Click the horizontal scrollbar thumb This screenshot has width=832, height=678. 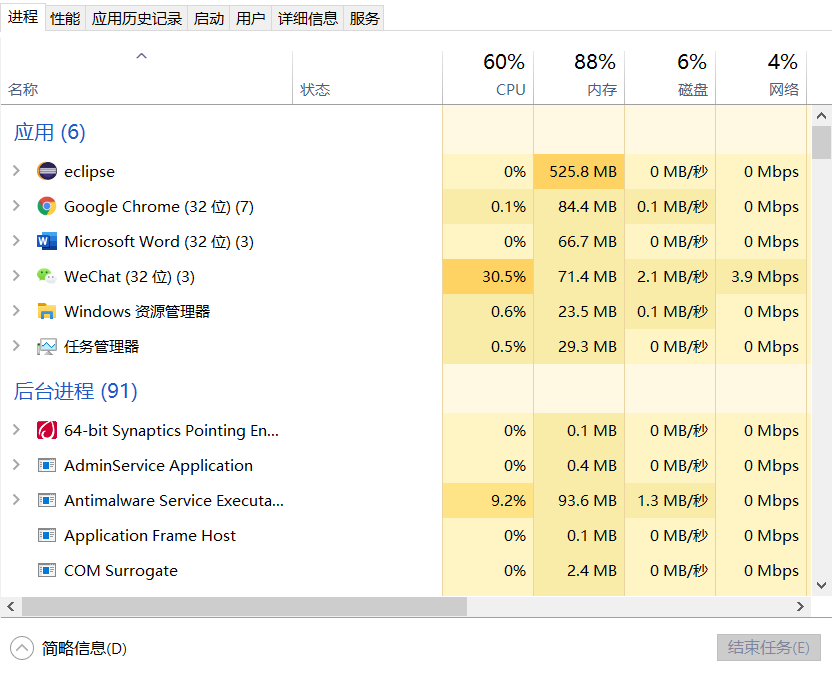tap(244, 606)
